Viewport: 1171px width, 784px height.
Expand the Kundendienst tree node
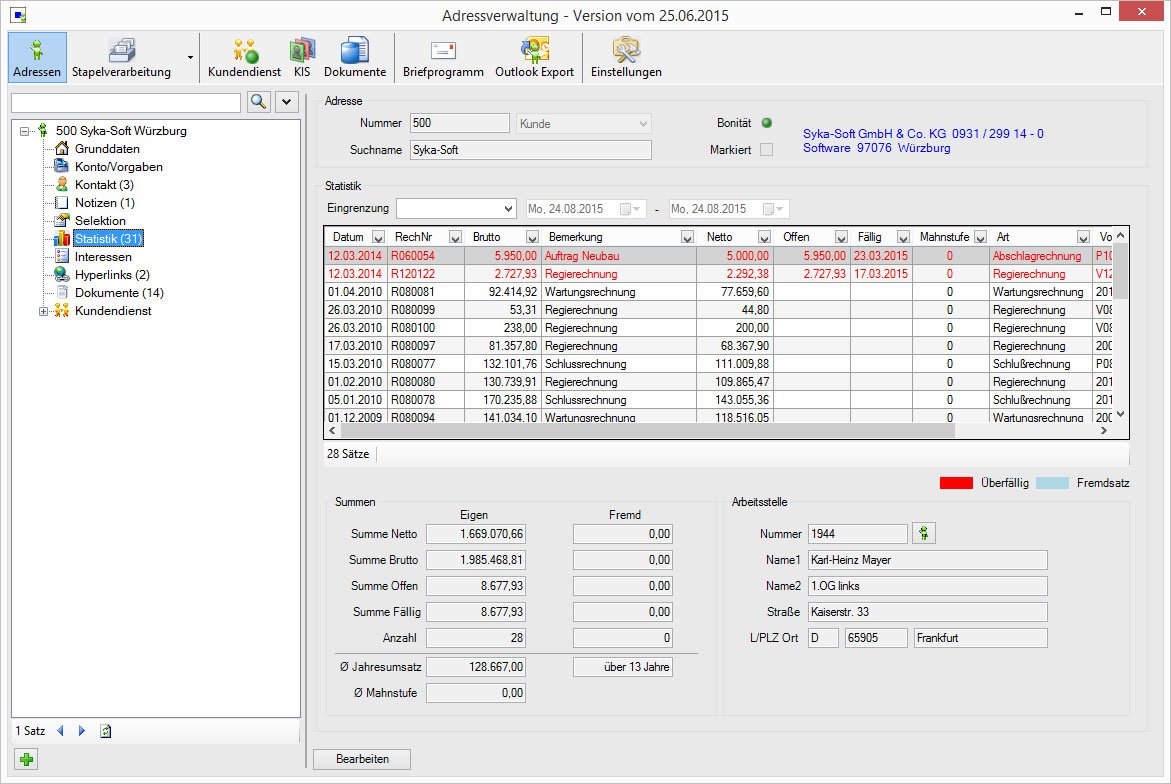coord(43,311)
